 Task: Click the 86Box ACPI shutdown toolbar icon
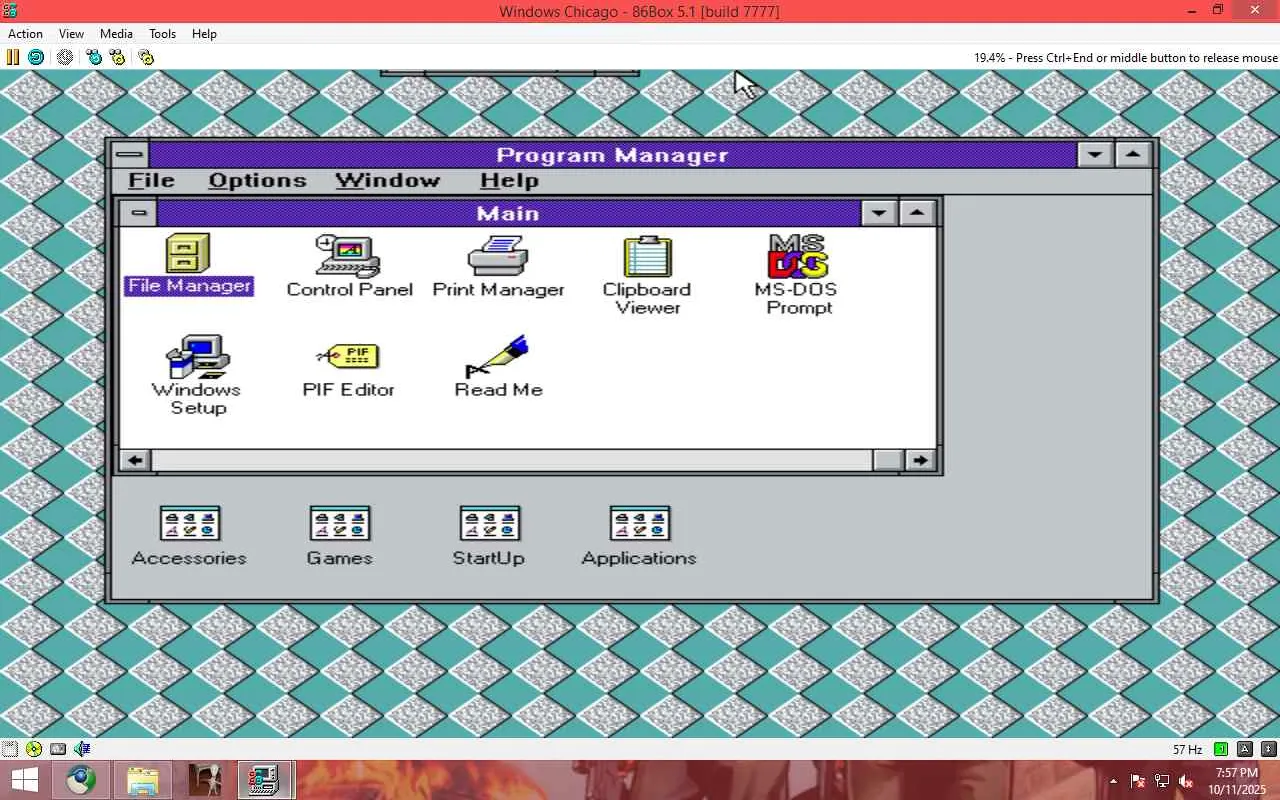coord(65,57)
